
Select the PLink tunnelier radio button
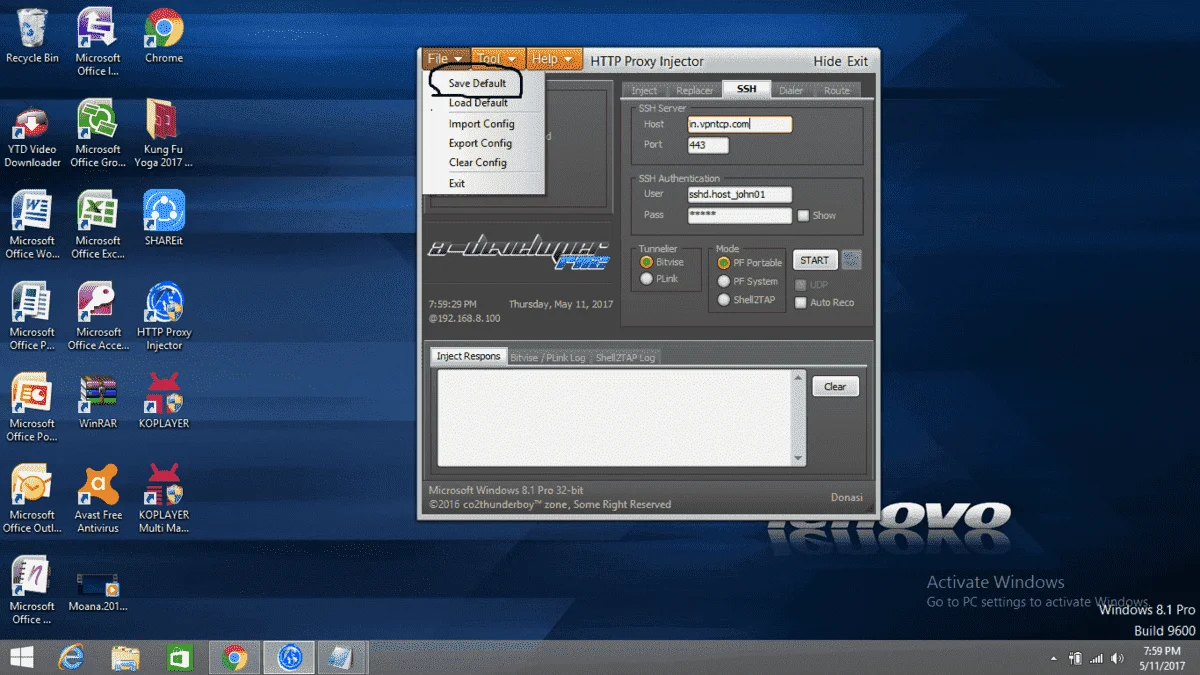click(646, 279)
